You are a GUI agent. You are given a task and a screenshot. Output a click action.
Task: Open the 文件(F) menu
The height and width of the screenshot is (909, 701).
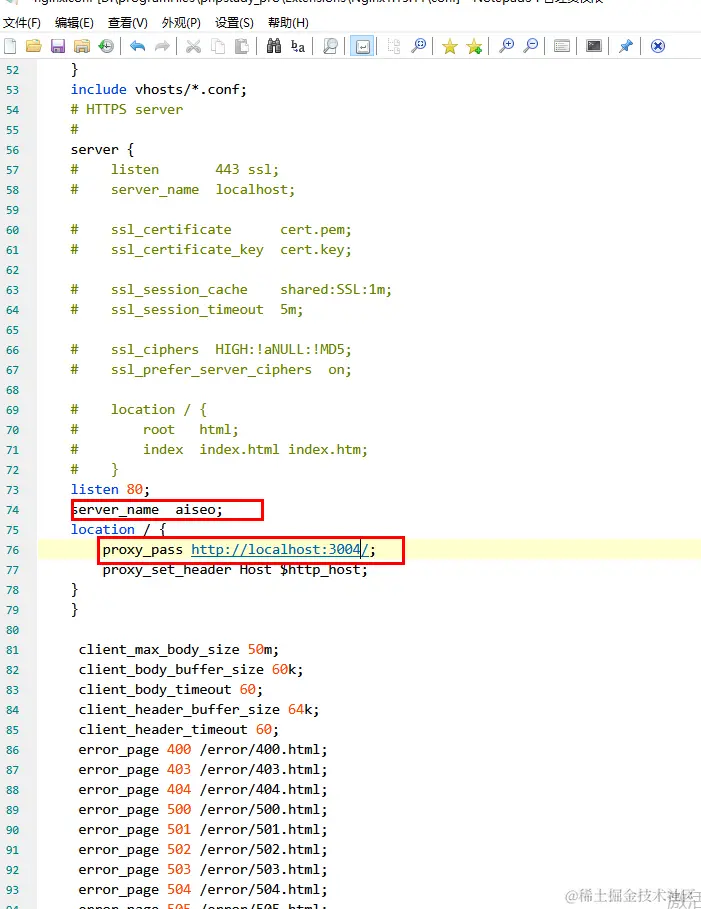point(21,23)
